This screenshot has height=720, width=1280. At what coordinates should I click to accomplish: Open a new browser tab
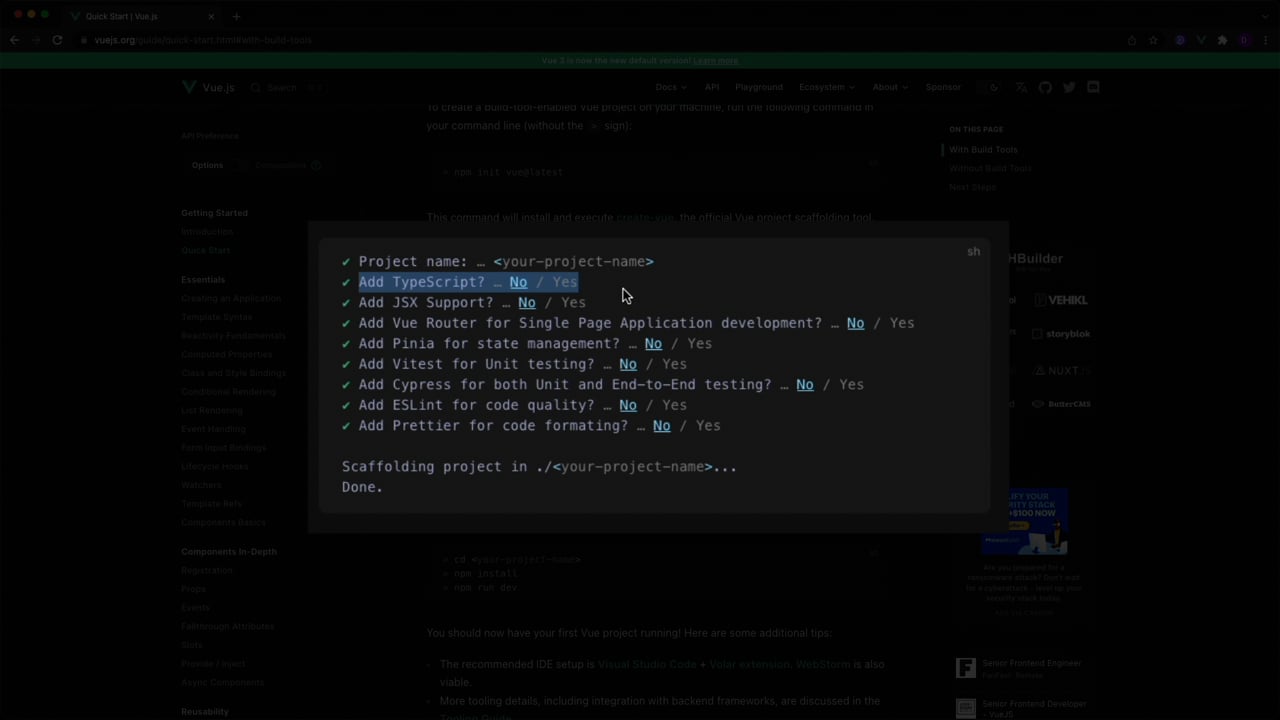(236, 16)
